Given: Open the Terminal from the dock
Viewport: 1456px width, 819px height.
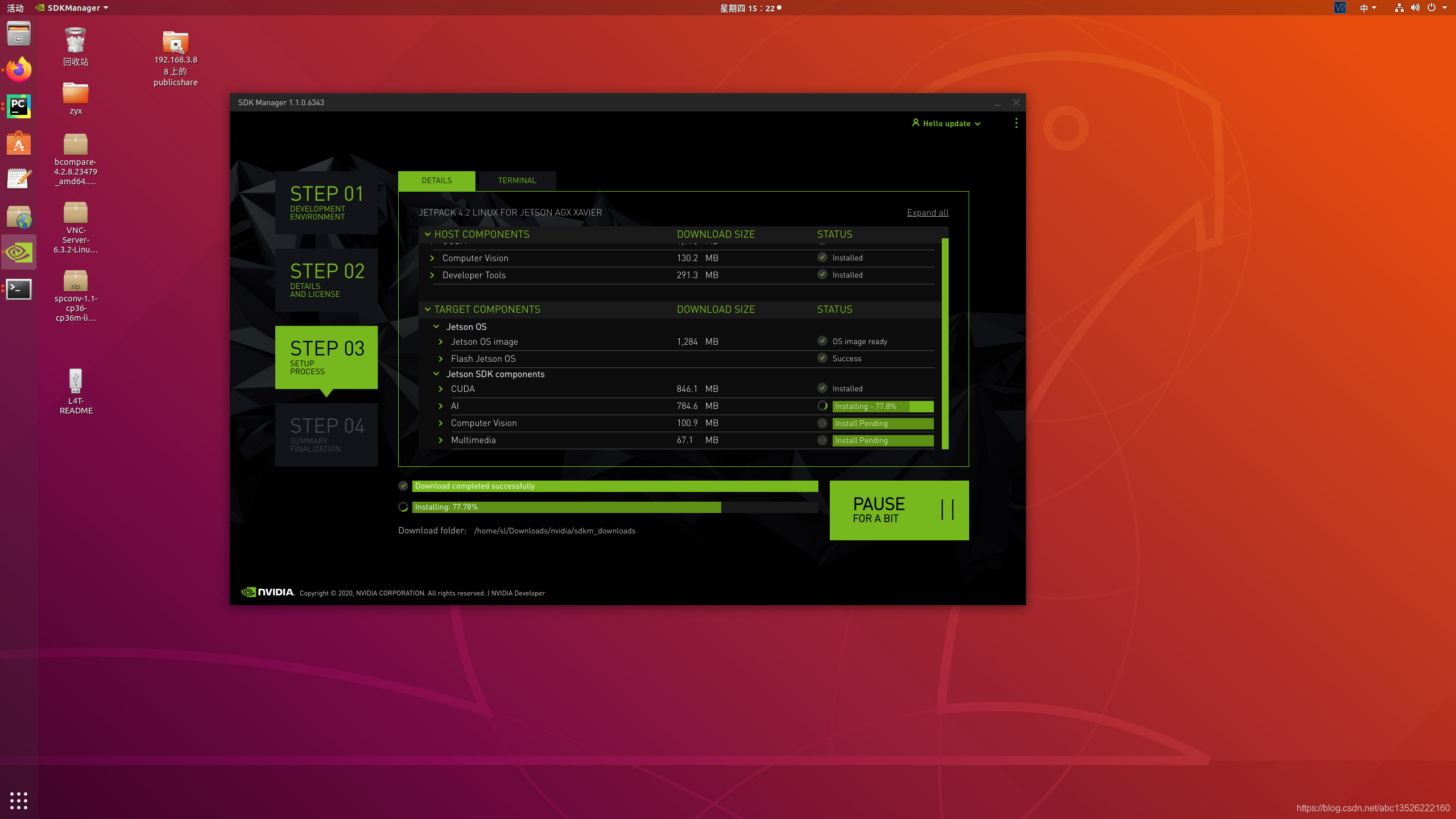Looking at the screenshot, I should (x=19, y=289).
